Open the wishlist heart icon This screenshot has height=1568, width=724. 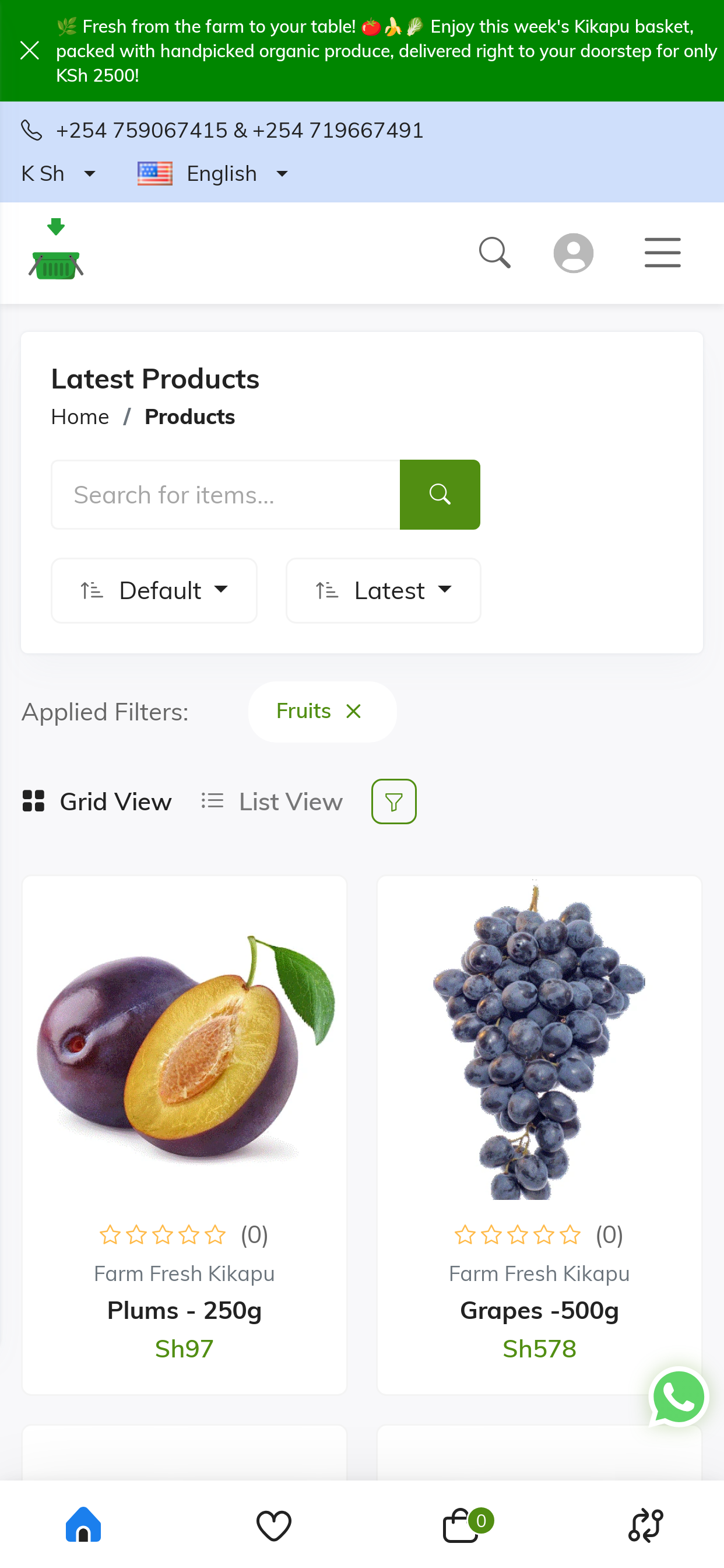274,1525
